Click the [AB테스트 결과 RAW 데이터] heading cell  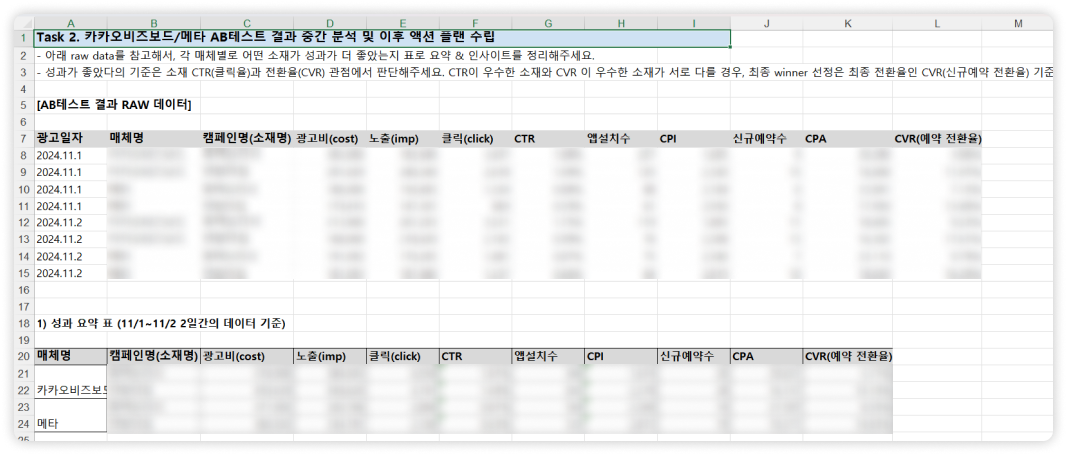tap(113, 104)
